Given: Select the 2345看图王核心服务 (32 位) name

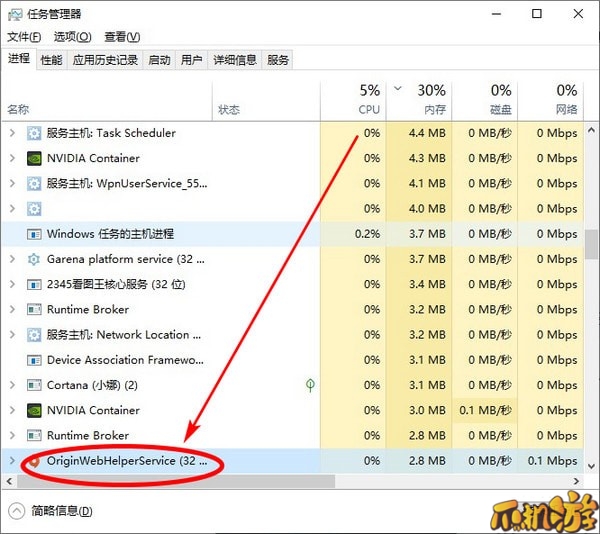Looking at the screenshot, I should [116, 284].
